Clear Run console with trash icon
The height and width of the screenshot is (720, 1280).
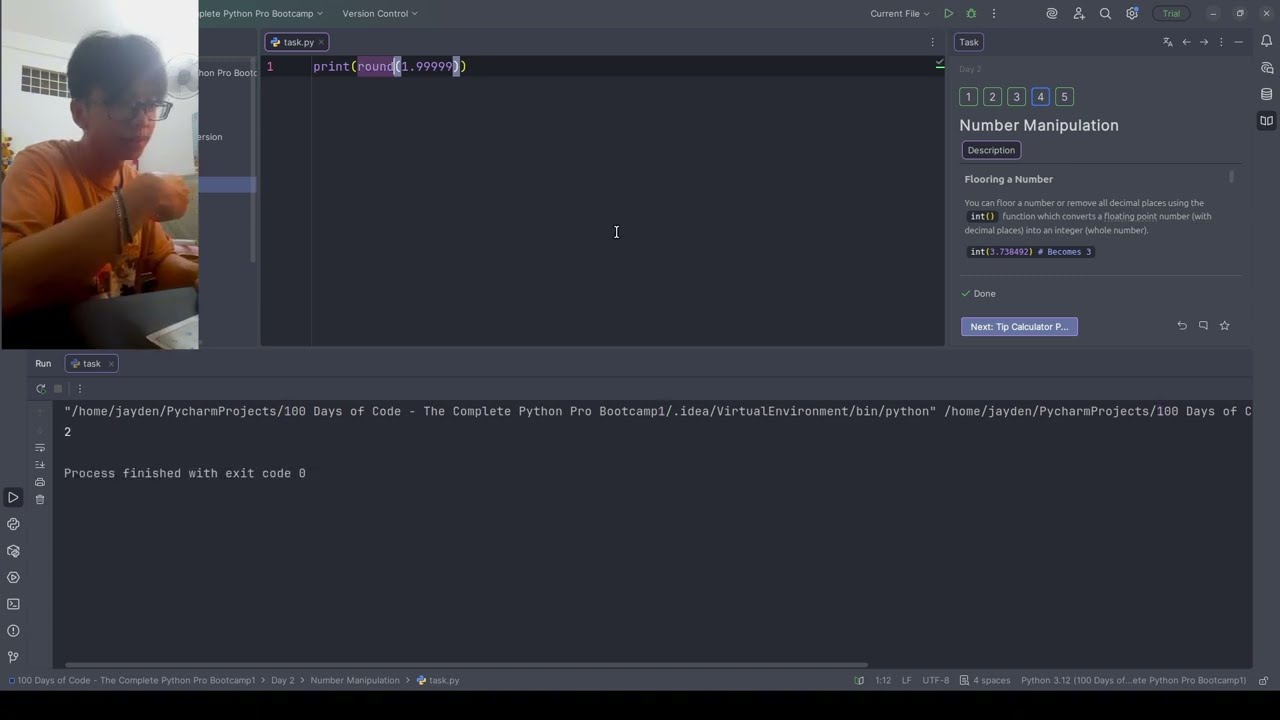pyautogui.click(x=40, y=499)
